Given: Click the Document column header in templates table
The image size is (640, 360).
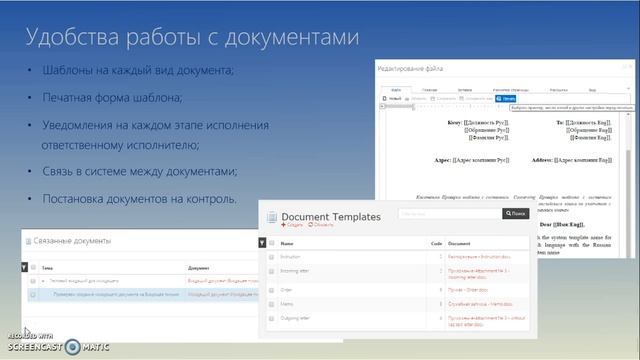Looking at the screenshot, I should pyautogui.click(x=459, y=244).
